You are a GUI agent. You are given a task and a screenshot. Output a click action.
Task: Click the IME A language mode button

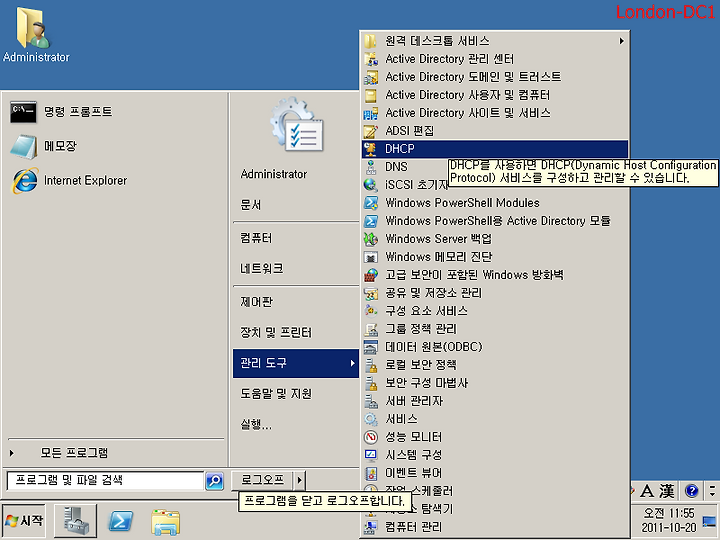point(647,491)
